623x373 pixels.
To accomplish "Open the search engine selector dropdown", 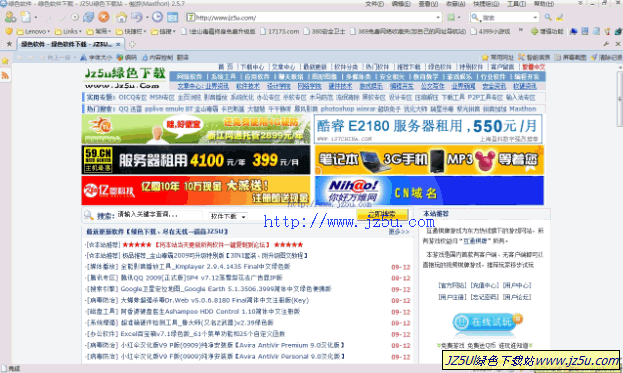I will coord(476,17).
